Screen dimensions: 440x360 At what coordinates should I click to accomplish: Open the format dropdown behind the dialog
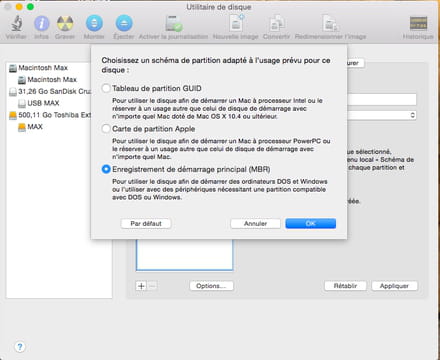click(382, 115)
